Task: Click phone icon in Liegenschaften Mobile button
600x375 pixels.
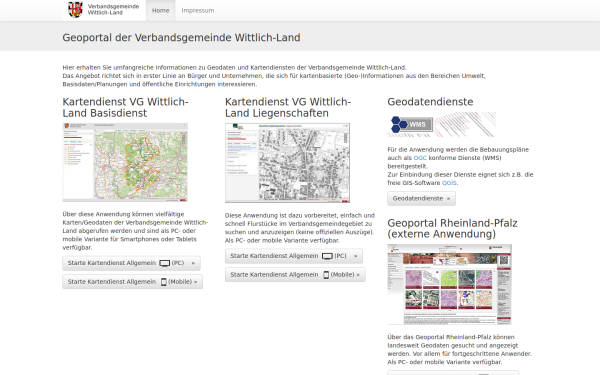Action: [x=326, y=275]
